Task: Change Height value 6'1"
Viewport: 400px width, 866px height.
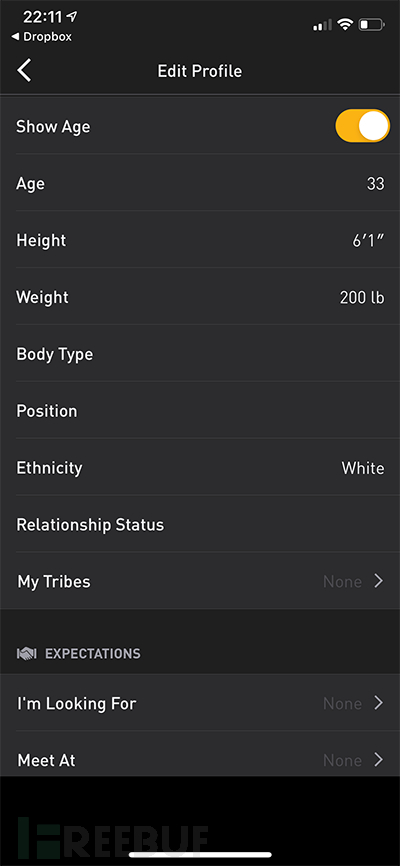Action: pos(369,241)
